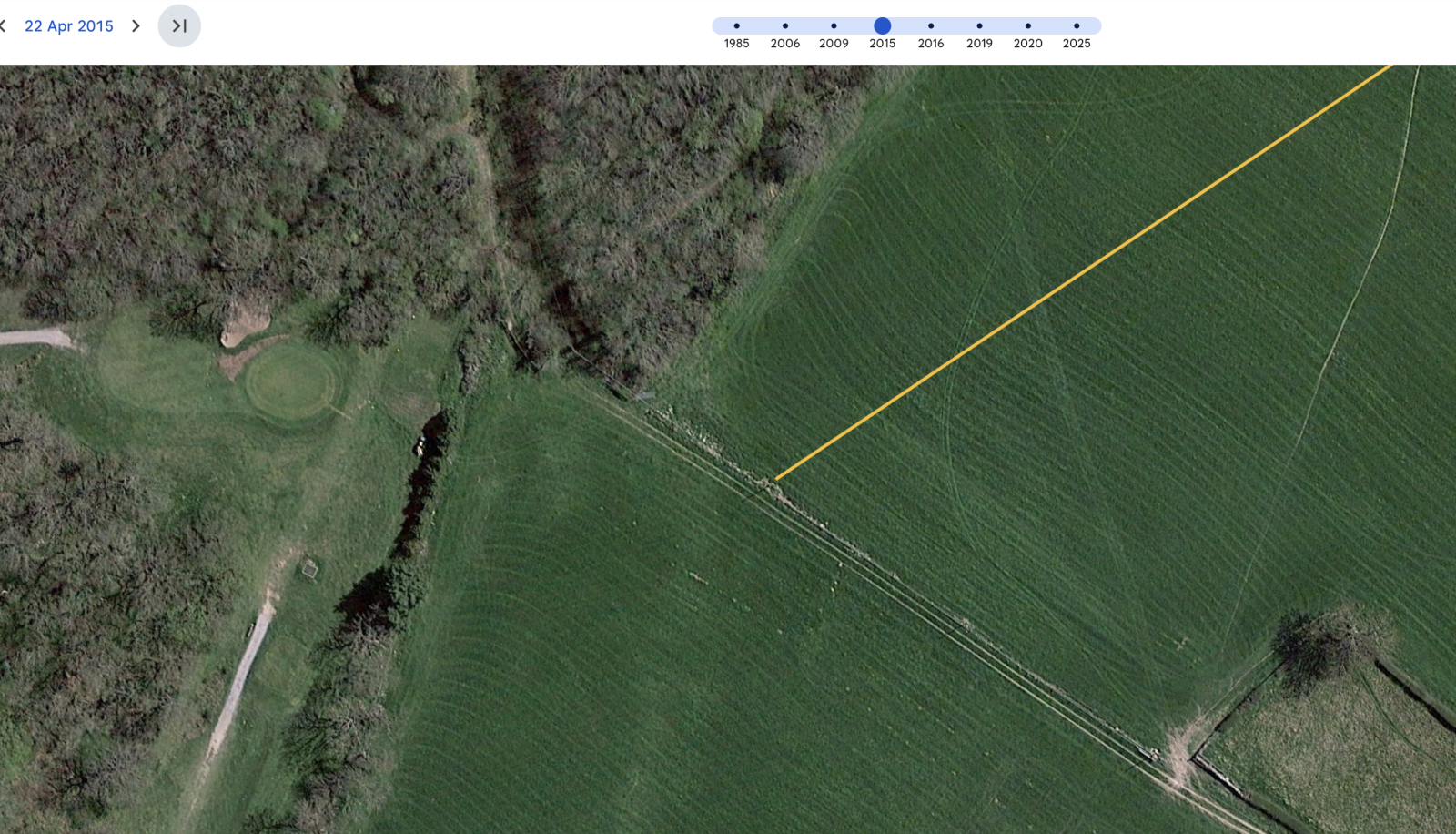Select the 2006 timeline dot
The image size is (1456, 834).
(x=784, y=26)
